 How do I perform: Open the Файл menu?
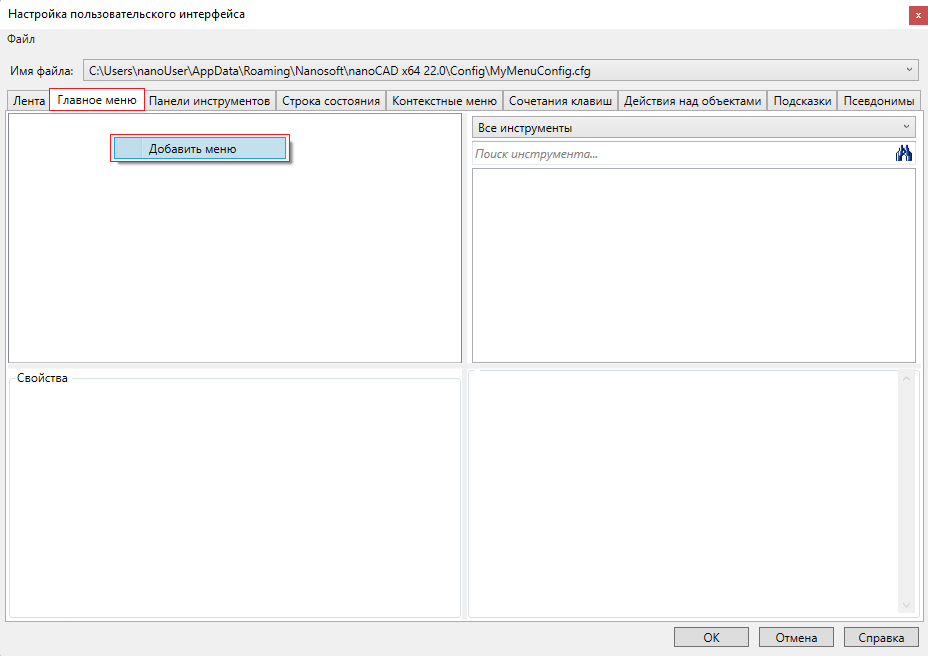(21, 39)
